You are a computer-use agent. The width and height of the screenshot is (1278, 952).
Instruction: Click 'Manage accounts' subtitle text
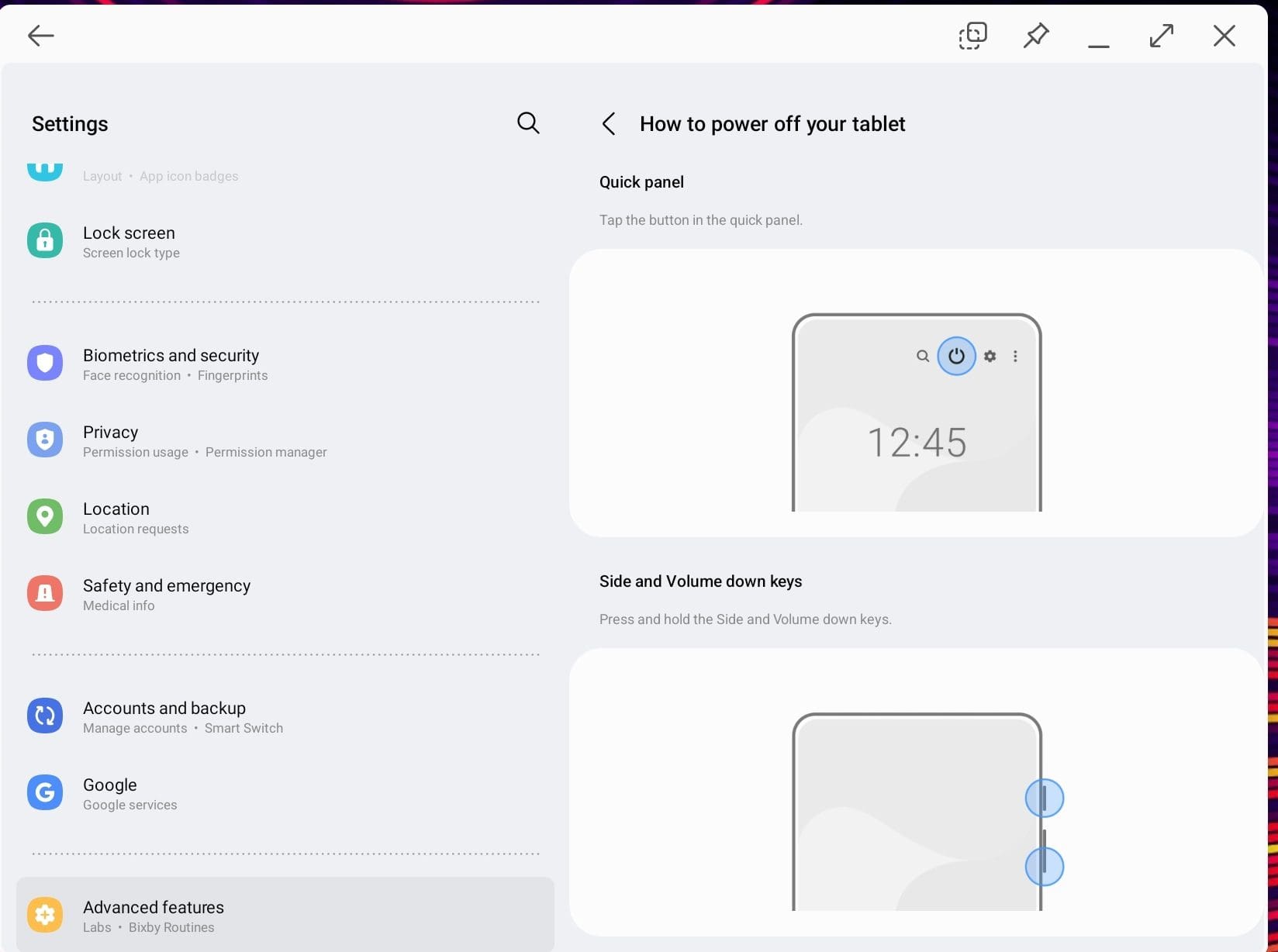[x=135, y=728]
